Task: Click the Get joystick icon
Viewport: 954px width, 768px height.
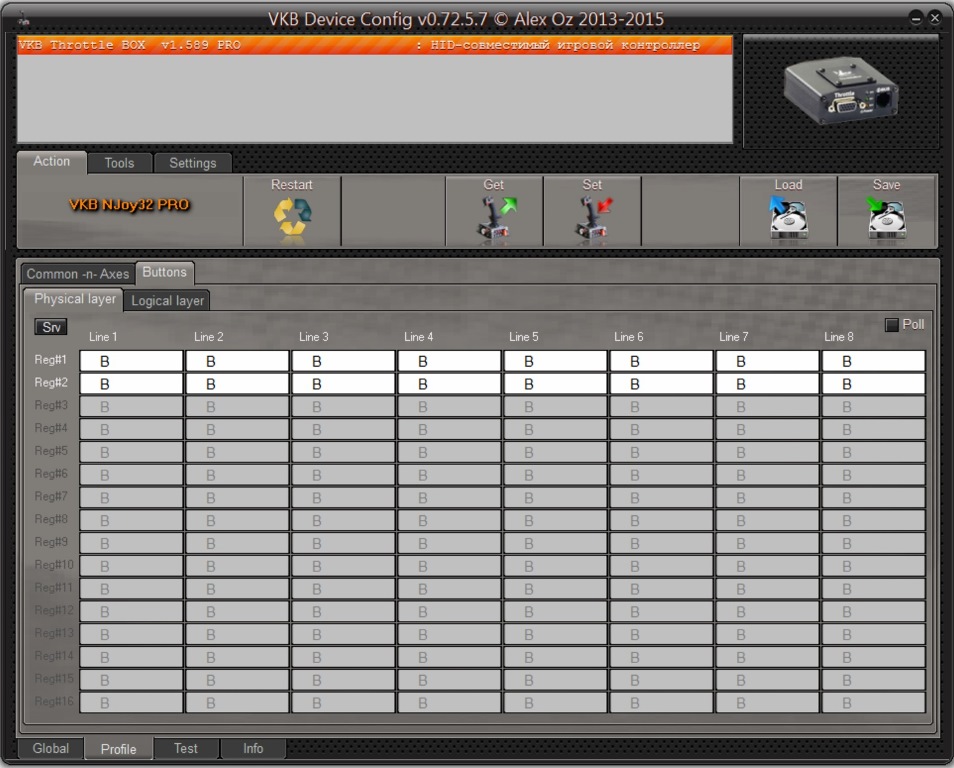Action: coord(496,217)
